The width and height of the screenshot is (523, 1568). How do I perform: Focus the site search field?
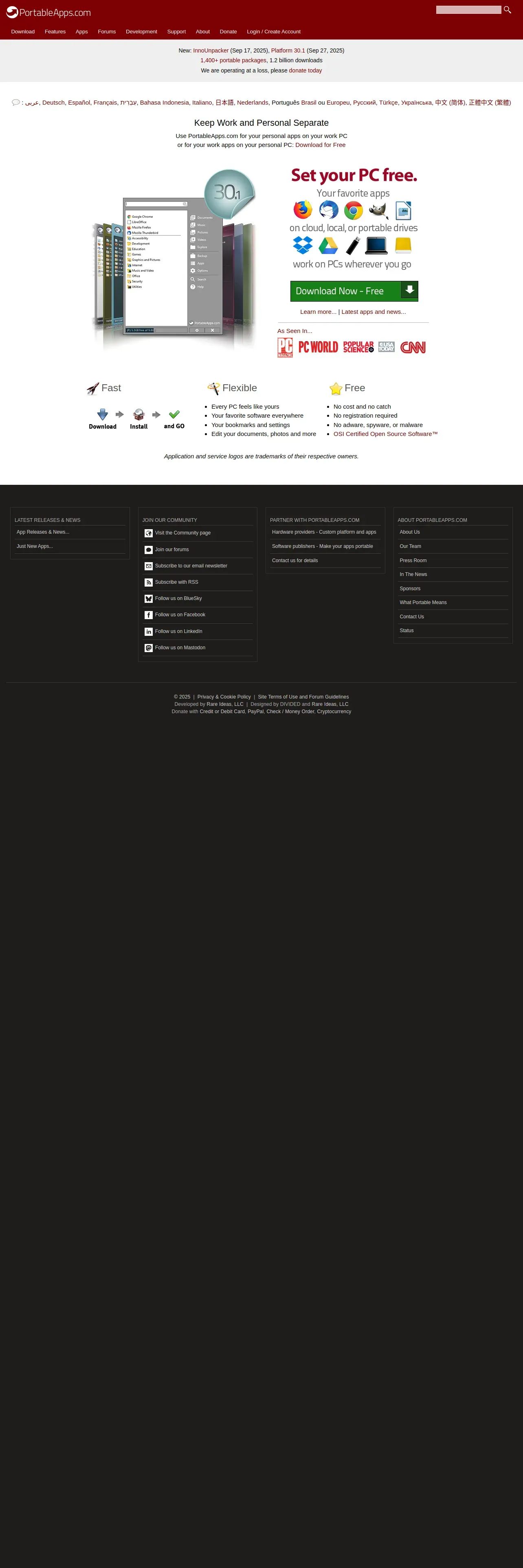click(469, 10)
